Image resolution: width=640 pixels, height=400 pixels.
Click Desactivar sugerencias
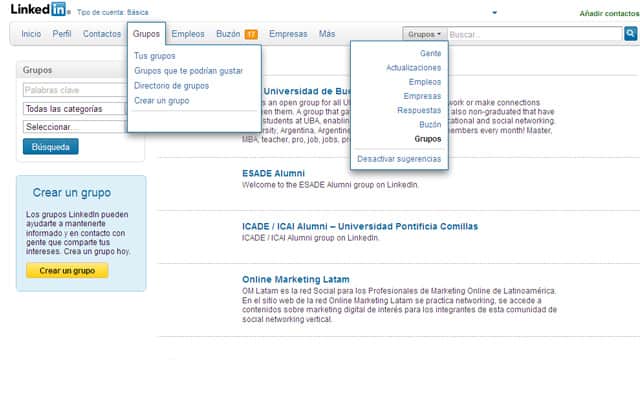pos(399,159)
